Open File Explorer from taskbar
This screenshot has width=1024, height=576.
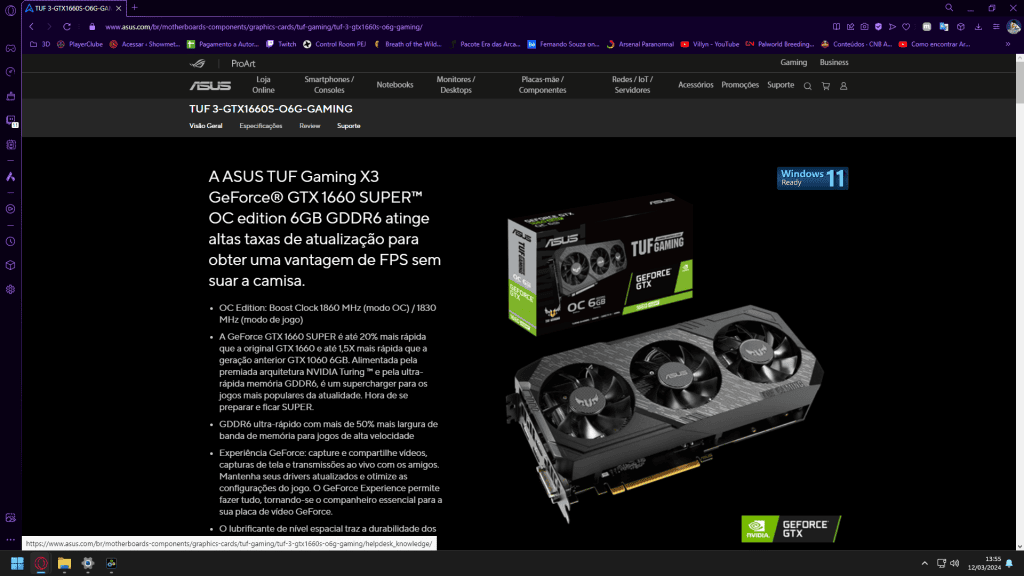coord(64,563)
